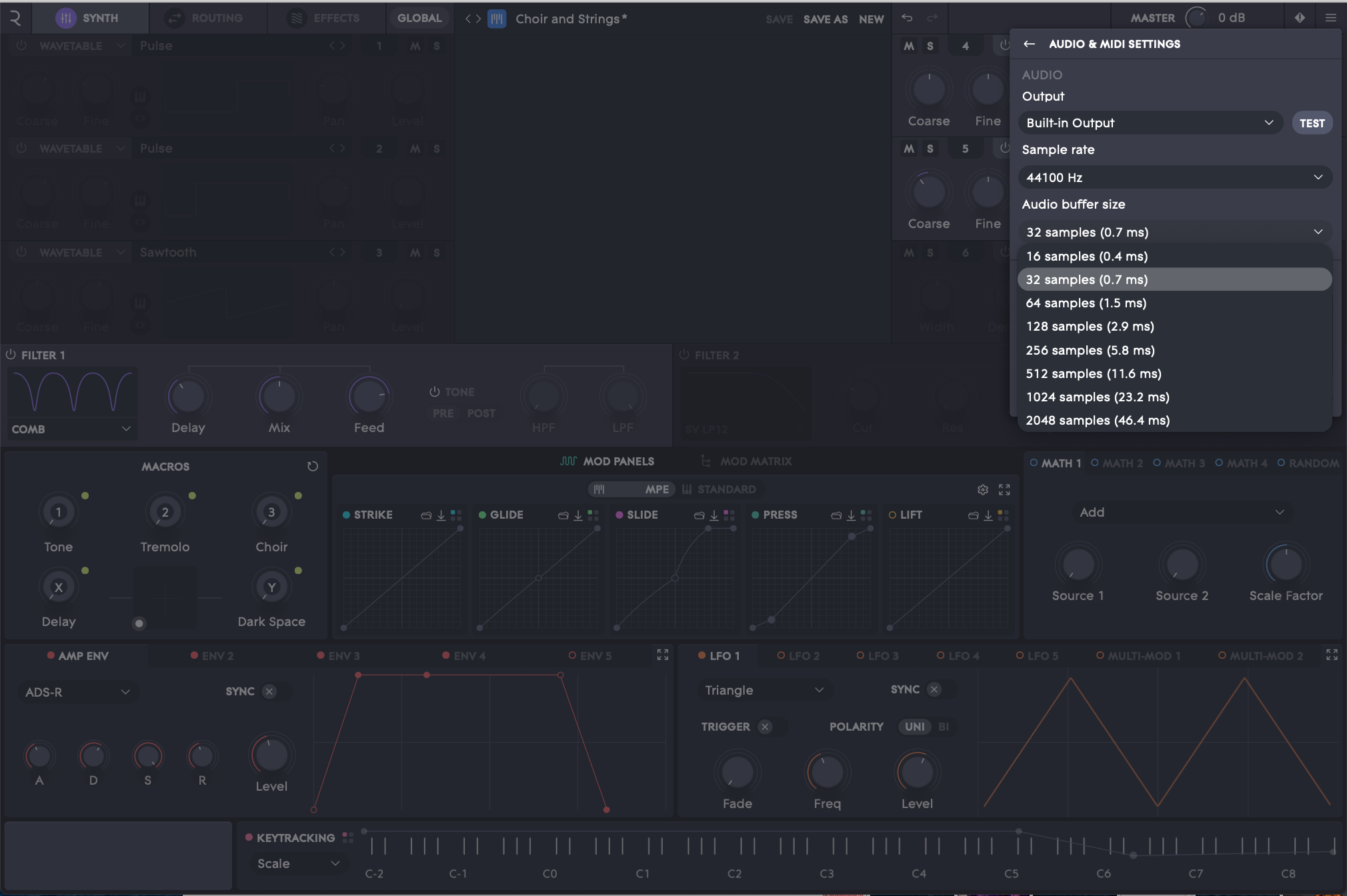Click the TEST audio button
This screenshot has height=896, width=1347.
coord(1311,123)
